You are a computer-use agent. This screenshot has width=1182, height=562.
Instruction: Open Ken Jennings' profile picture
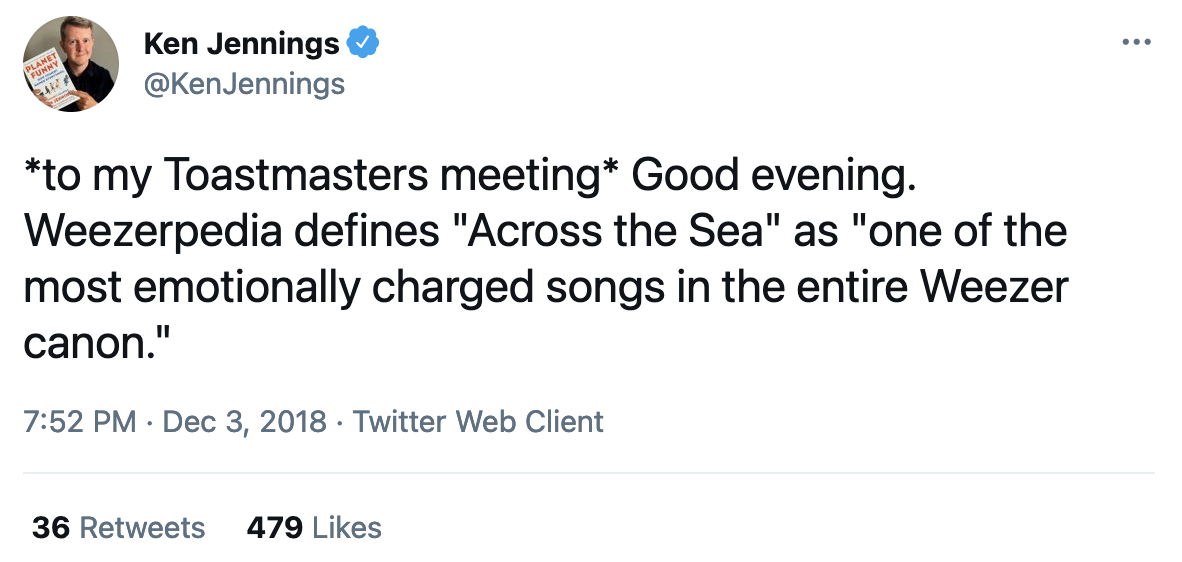pyautogui.click(x=71, y=64)
